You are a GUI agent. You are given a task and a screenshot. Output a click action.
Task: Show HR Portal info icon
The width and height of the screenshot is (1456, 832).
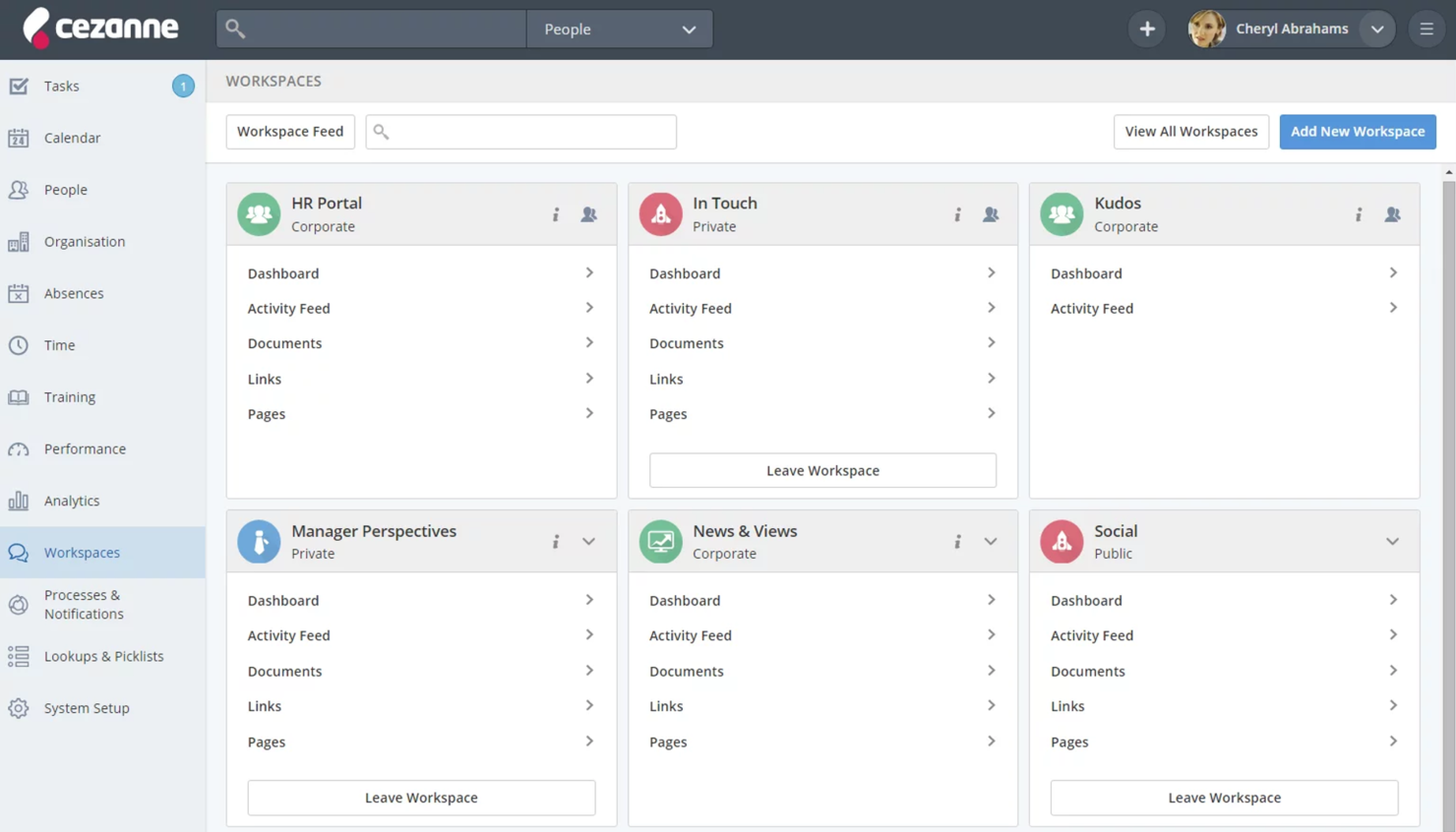tap(556, 214)
